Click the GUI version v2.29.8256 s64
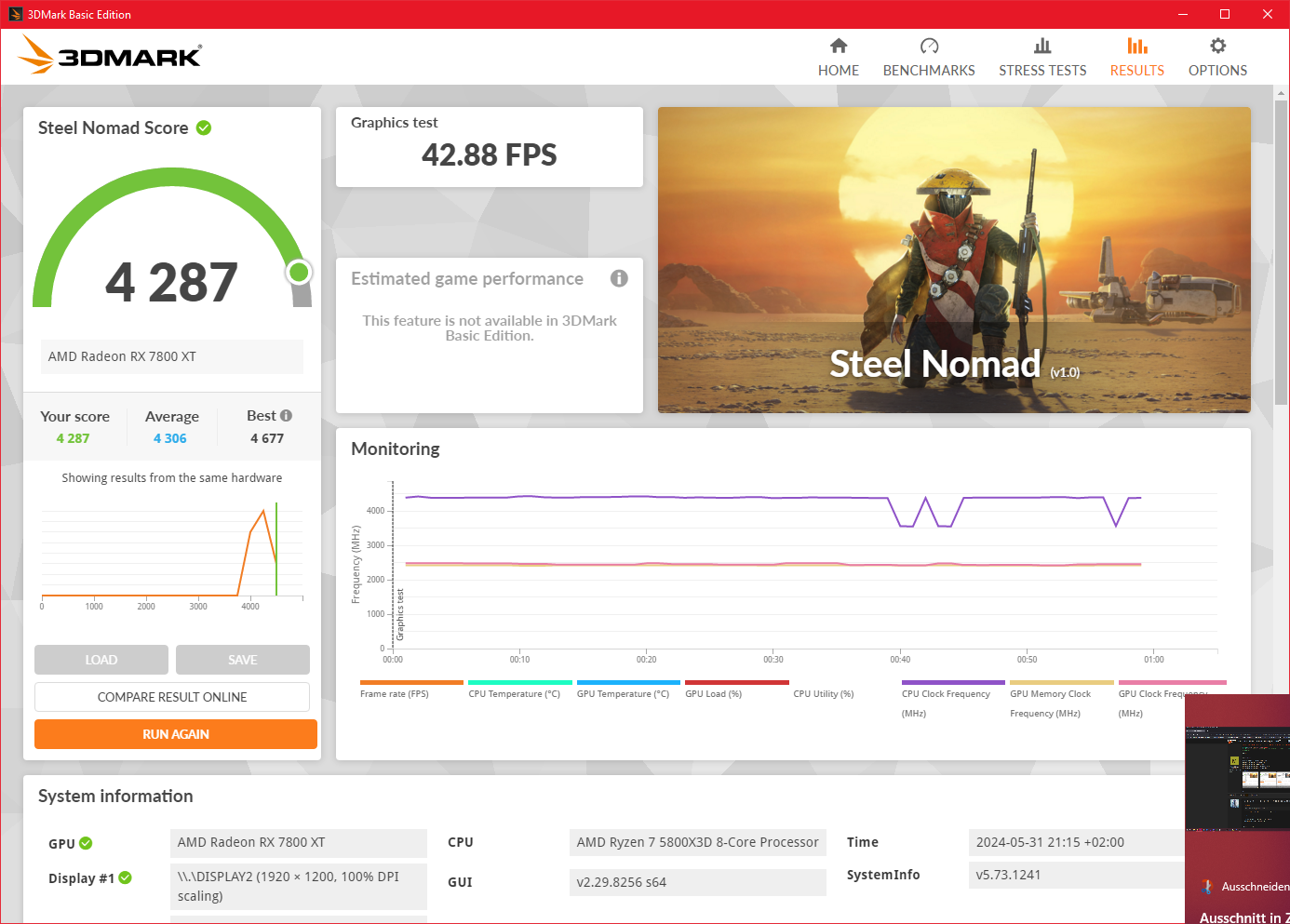 tap(697, 882)
